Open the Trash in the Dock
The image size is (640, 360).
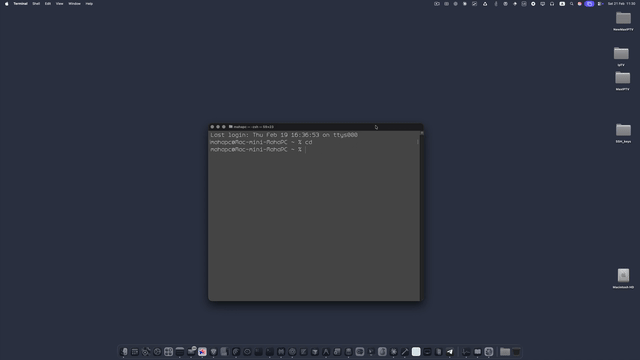pos(516,351)
